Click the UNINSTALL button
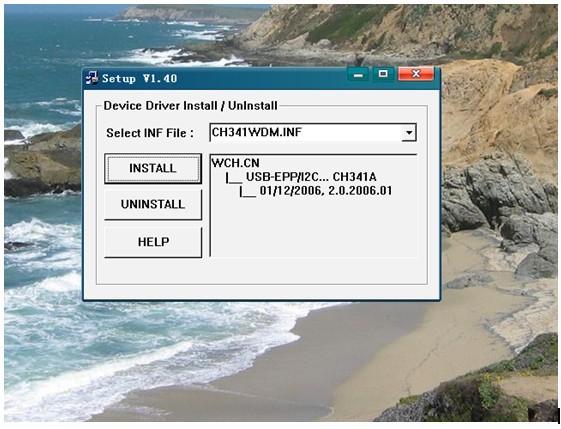Viewport: 561px width, 429px height. click(153, 204)
